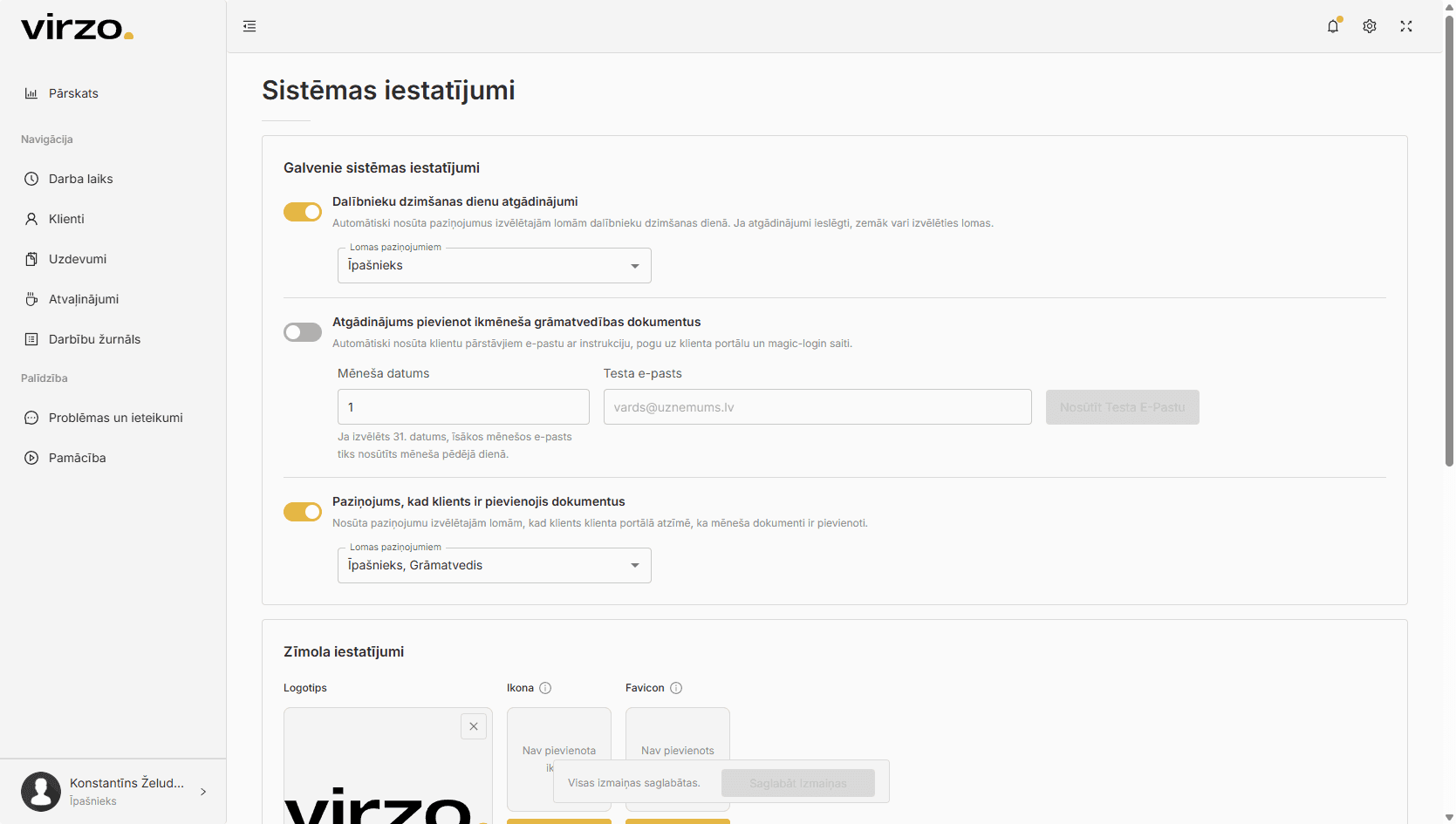Remove the uploaded logo with X
The height and width of the screenshot is (824, 1456).
[x=474, y=726]
